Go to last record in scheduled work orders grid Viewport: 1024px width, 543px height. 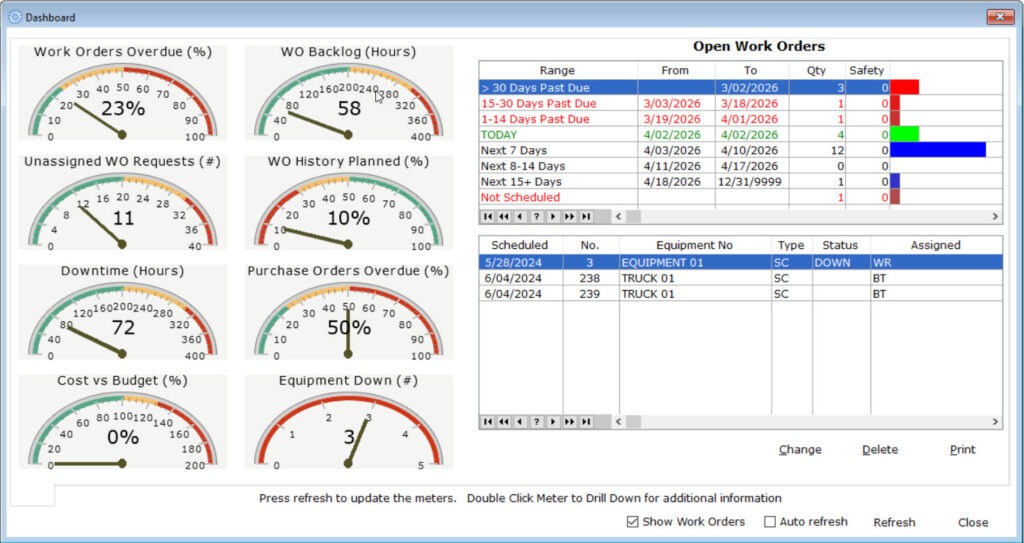(586, 422)
